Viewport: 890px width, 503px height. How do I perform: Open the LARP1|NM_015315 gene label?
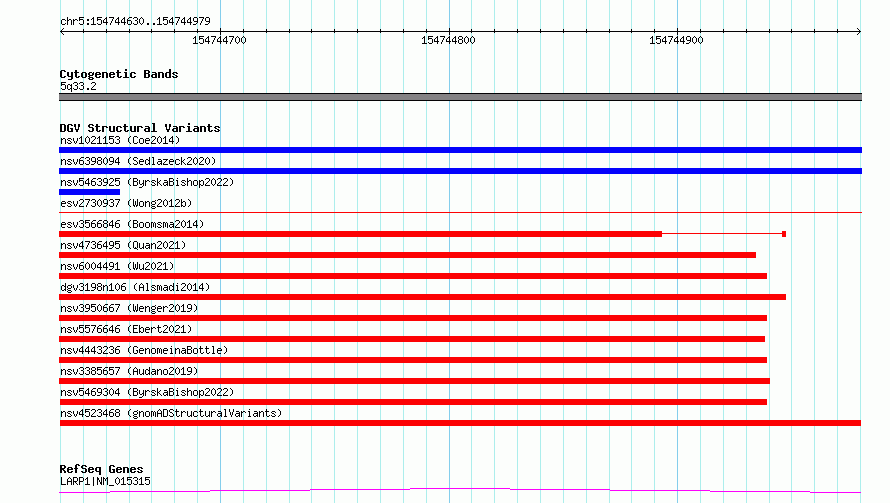point(105,481)
